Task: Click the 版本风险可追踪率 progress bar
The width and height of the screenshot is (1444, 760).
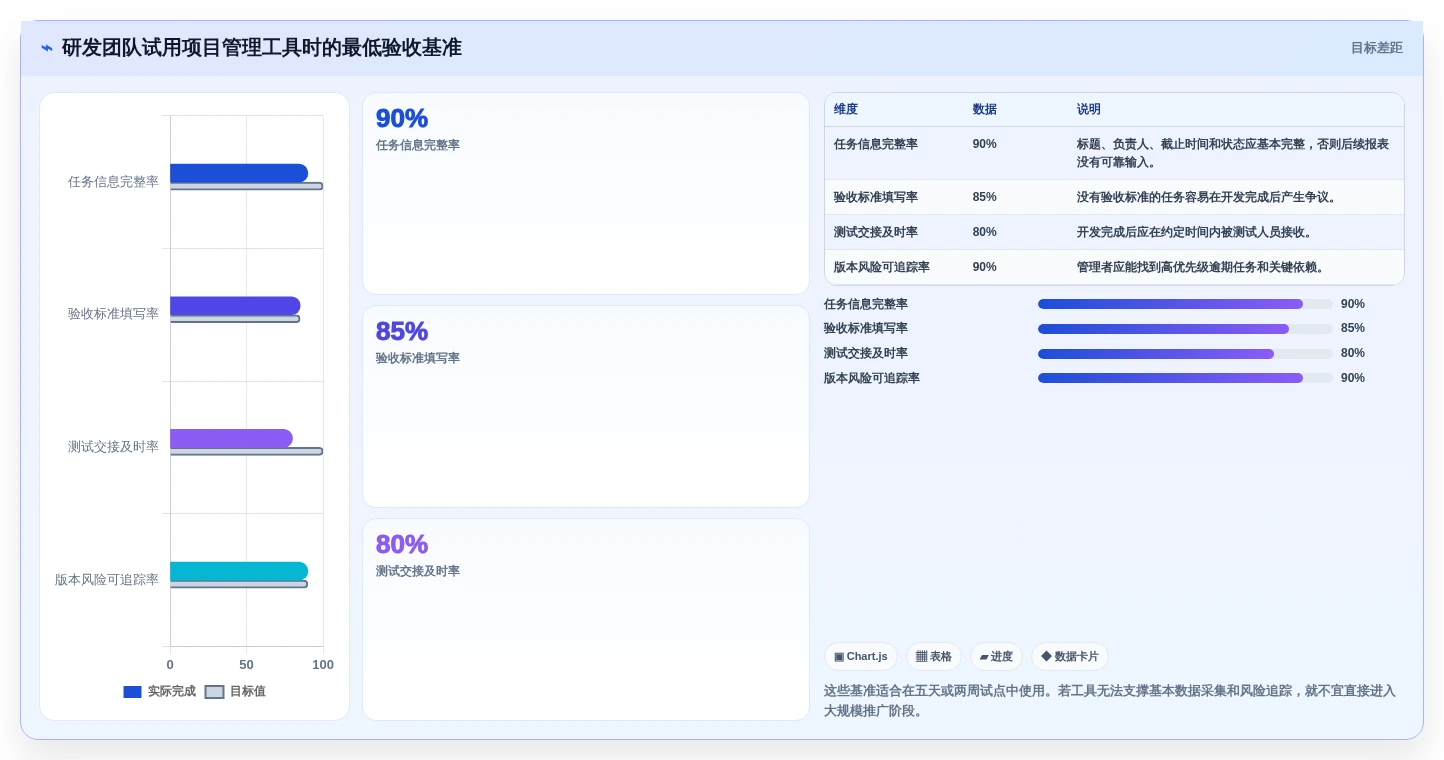Action: (1185, 378)
